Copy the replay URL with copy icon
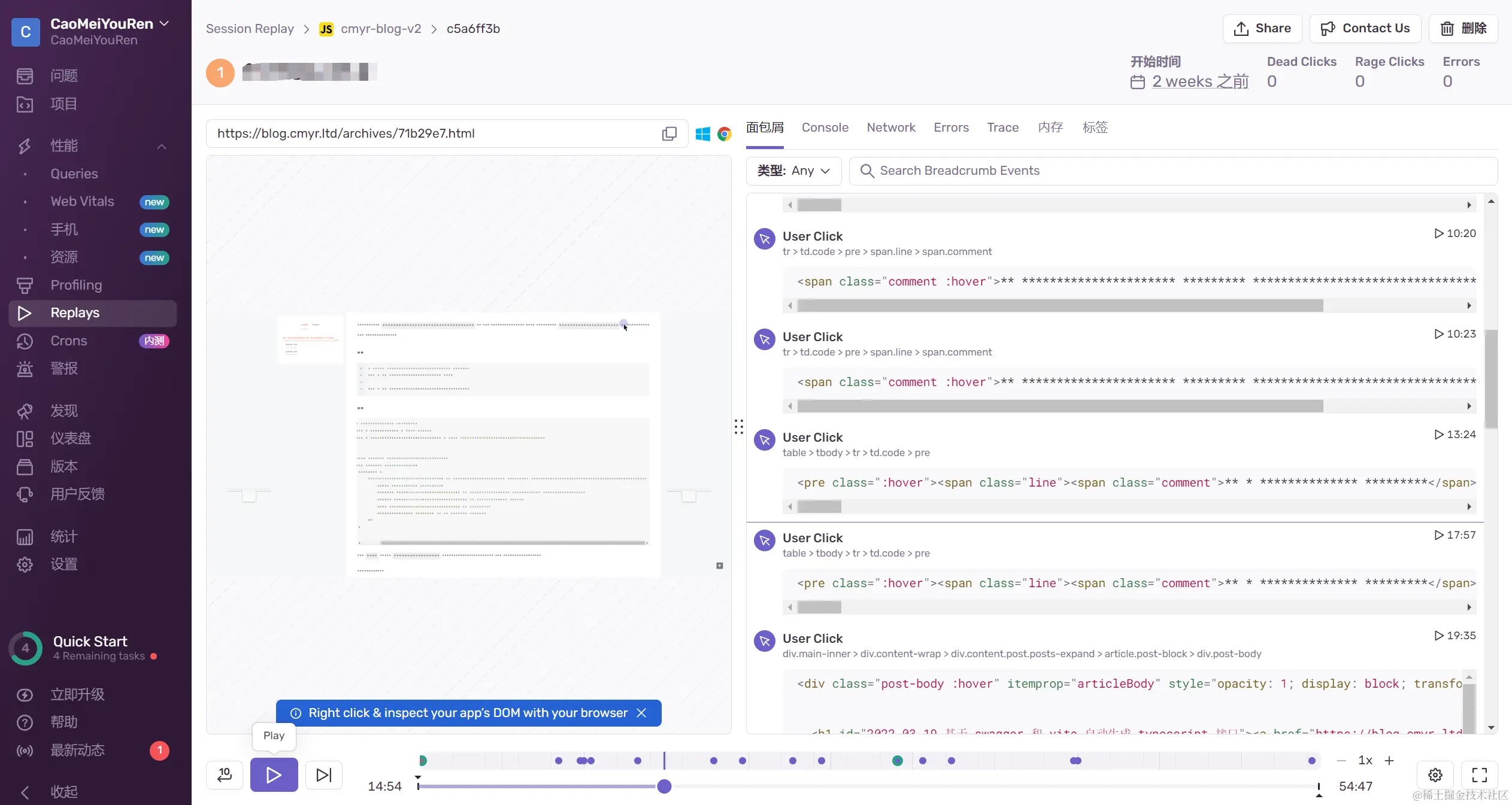Image resolution: width=1512 pixels, height=805 pixels. pyautogui.click(x=669, y=133)
